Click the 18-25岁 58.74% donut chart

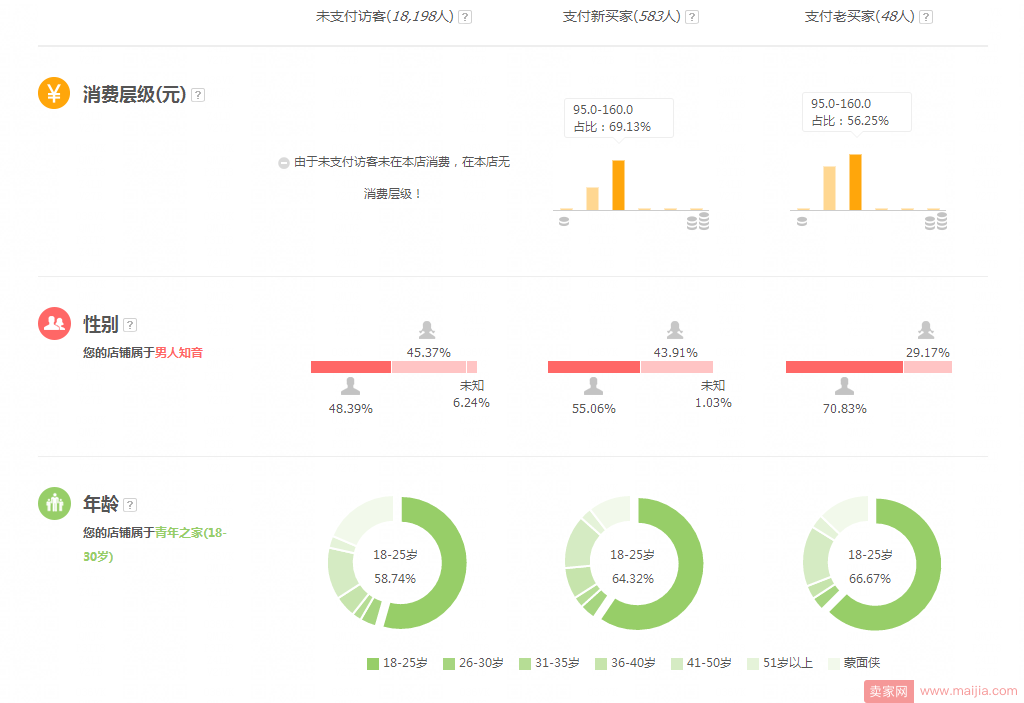tap(397, 563)
